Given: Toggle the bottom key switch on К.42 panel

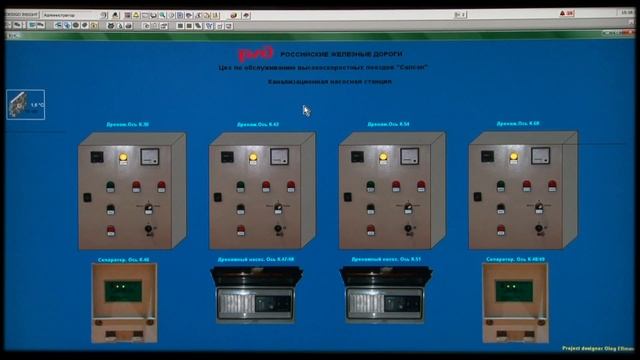Looking at the screenshot, I should (279, 230).
